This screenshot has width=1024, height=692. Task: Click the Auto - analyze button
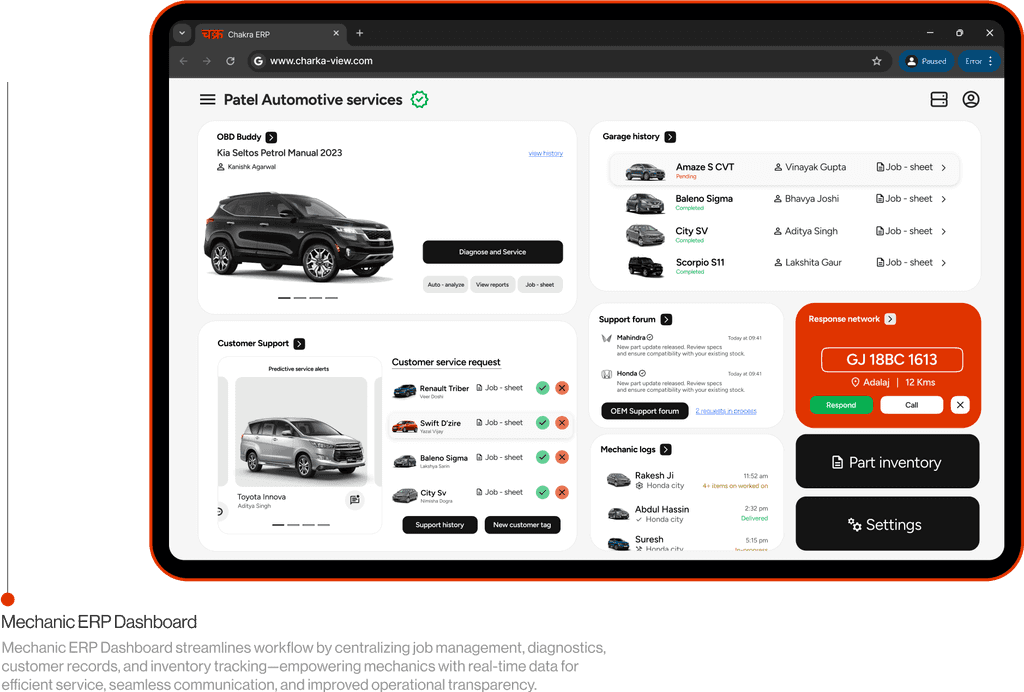[446, 285]
